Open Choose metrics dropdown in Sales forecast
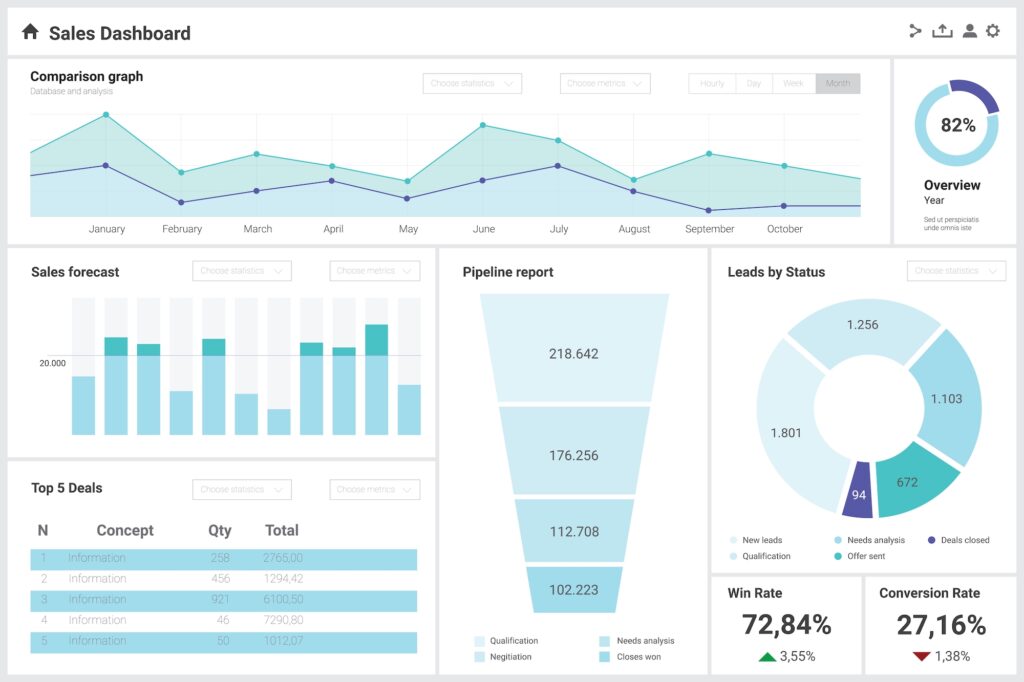 (375, 270)
